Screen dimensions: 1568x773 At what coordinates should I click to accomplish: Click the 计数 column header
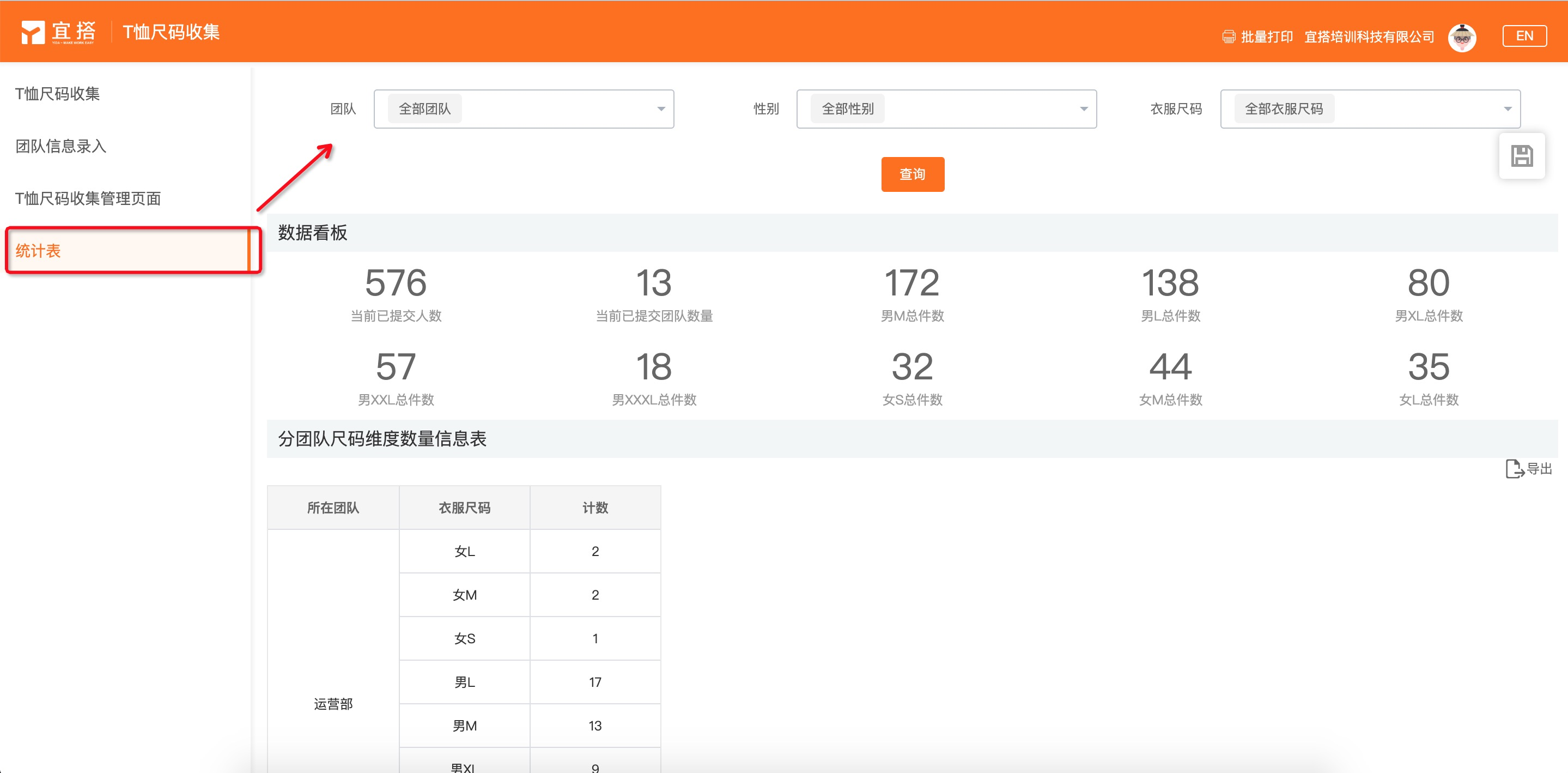(x=595, y=508)
